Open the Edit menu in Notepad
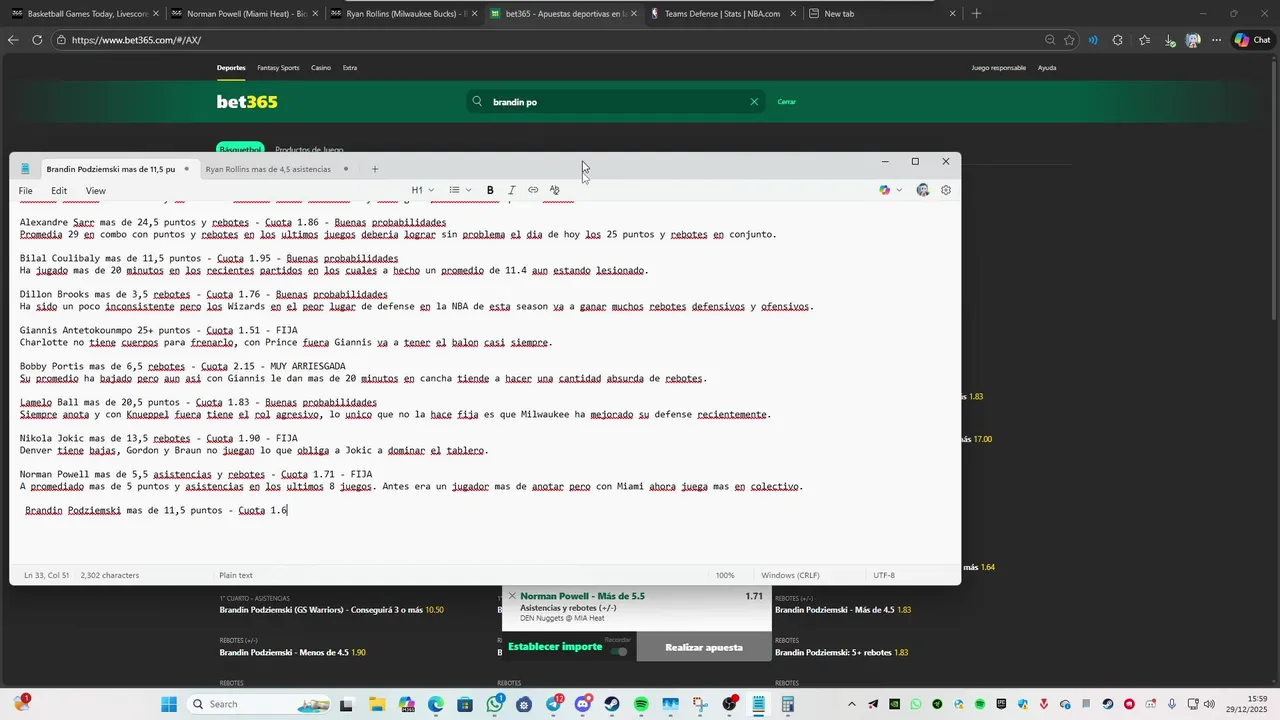1280x720 pixels. pos(59,191)
